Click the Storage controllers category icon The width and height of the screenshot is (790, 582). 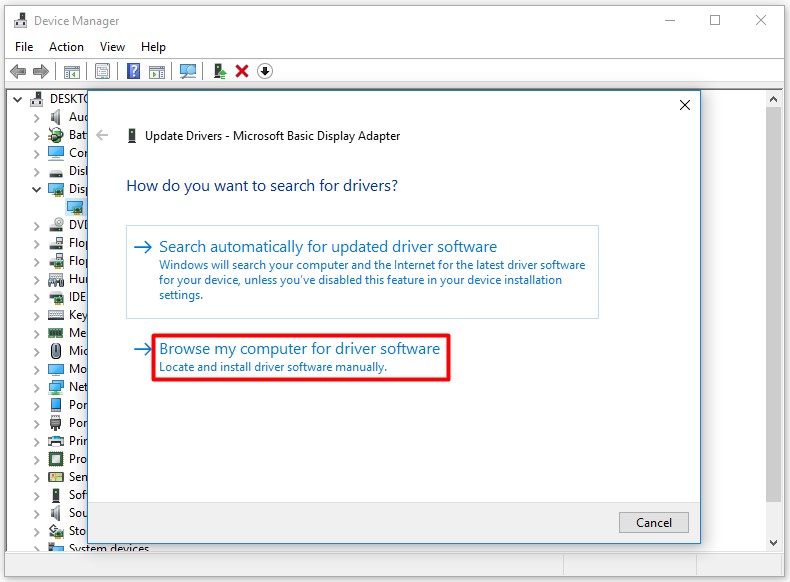(x=56, y=531)
